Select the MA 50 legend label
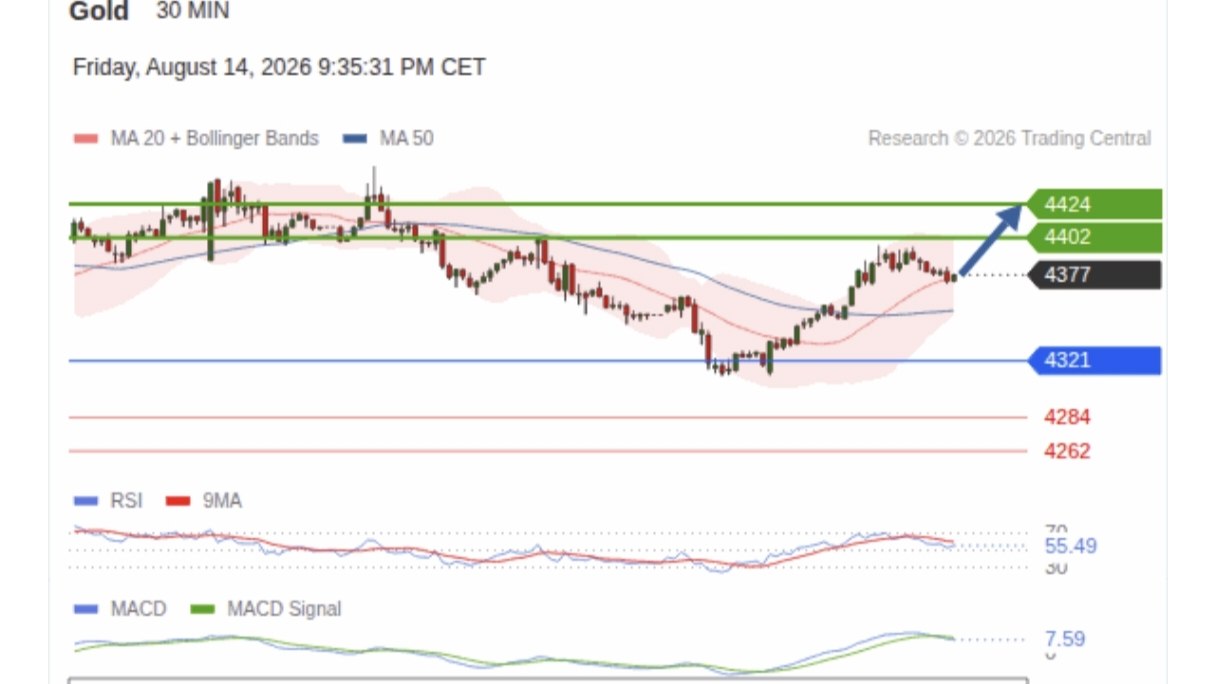The height and width of the screenshot is (684, 1216). pos(407,139)
